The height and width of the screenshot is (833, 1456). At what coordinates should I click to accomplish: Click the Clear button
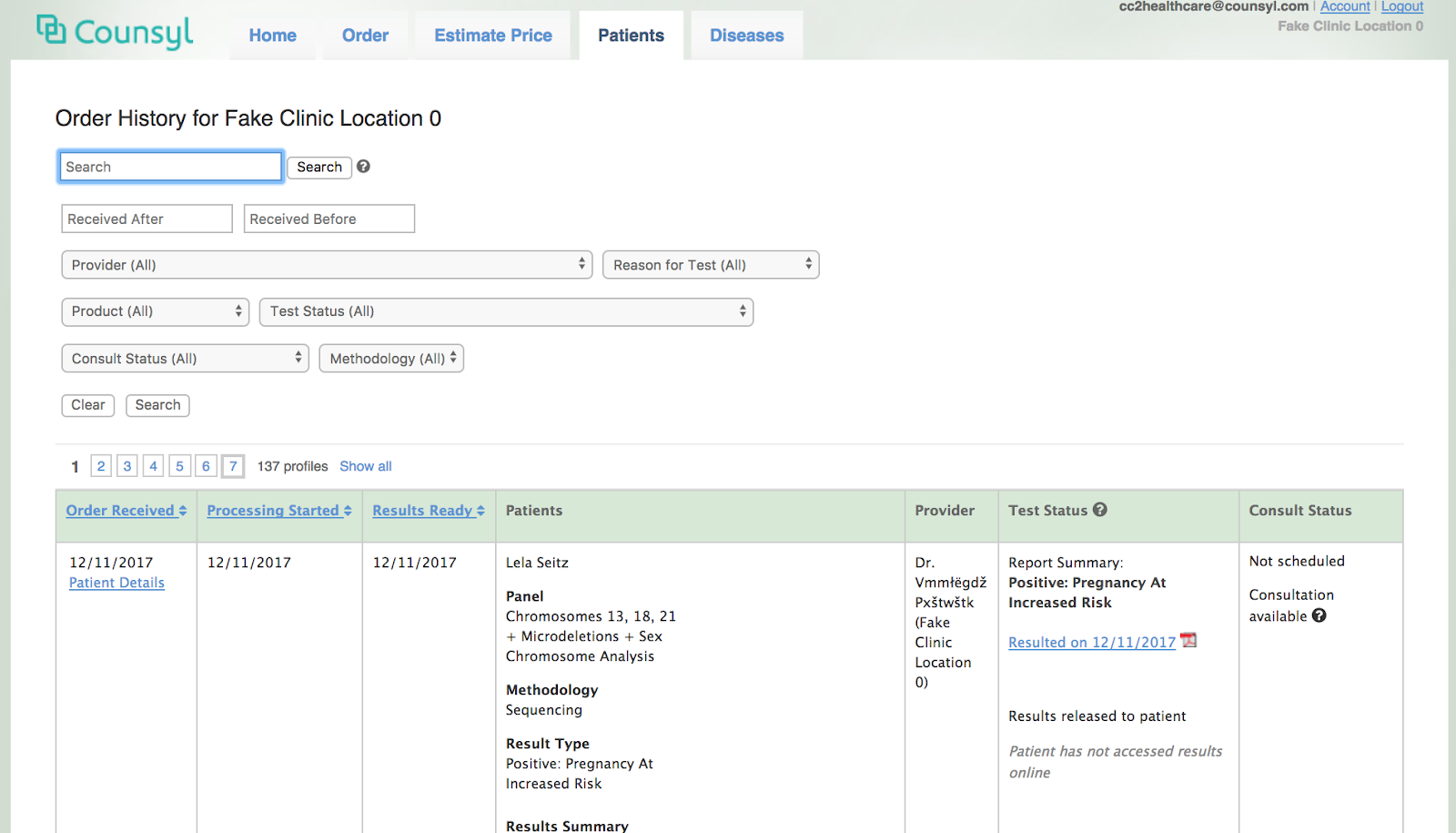pos(86,405)
